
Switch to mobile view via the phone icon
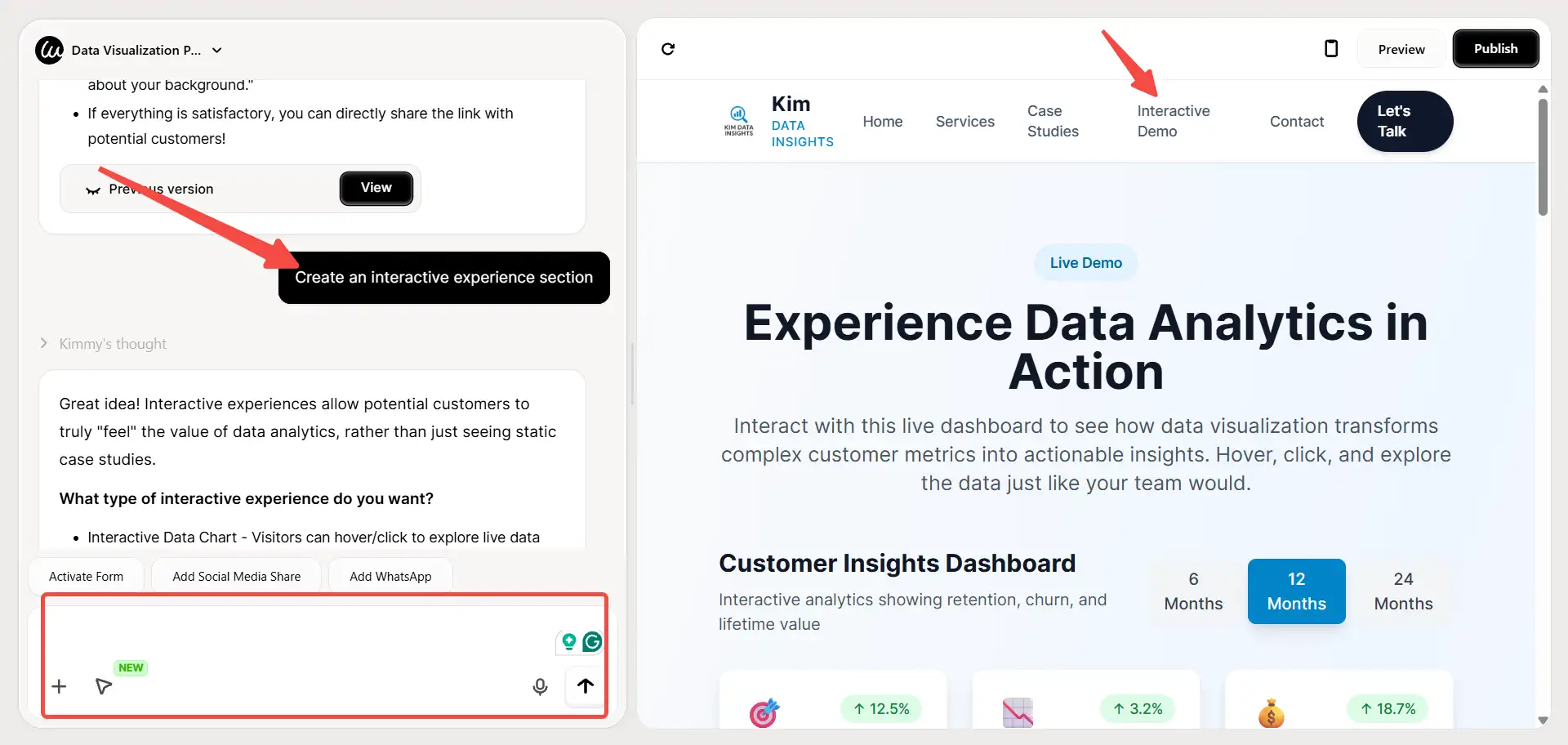[1331, 48]
